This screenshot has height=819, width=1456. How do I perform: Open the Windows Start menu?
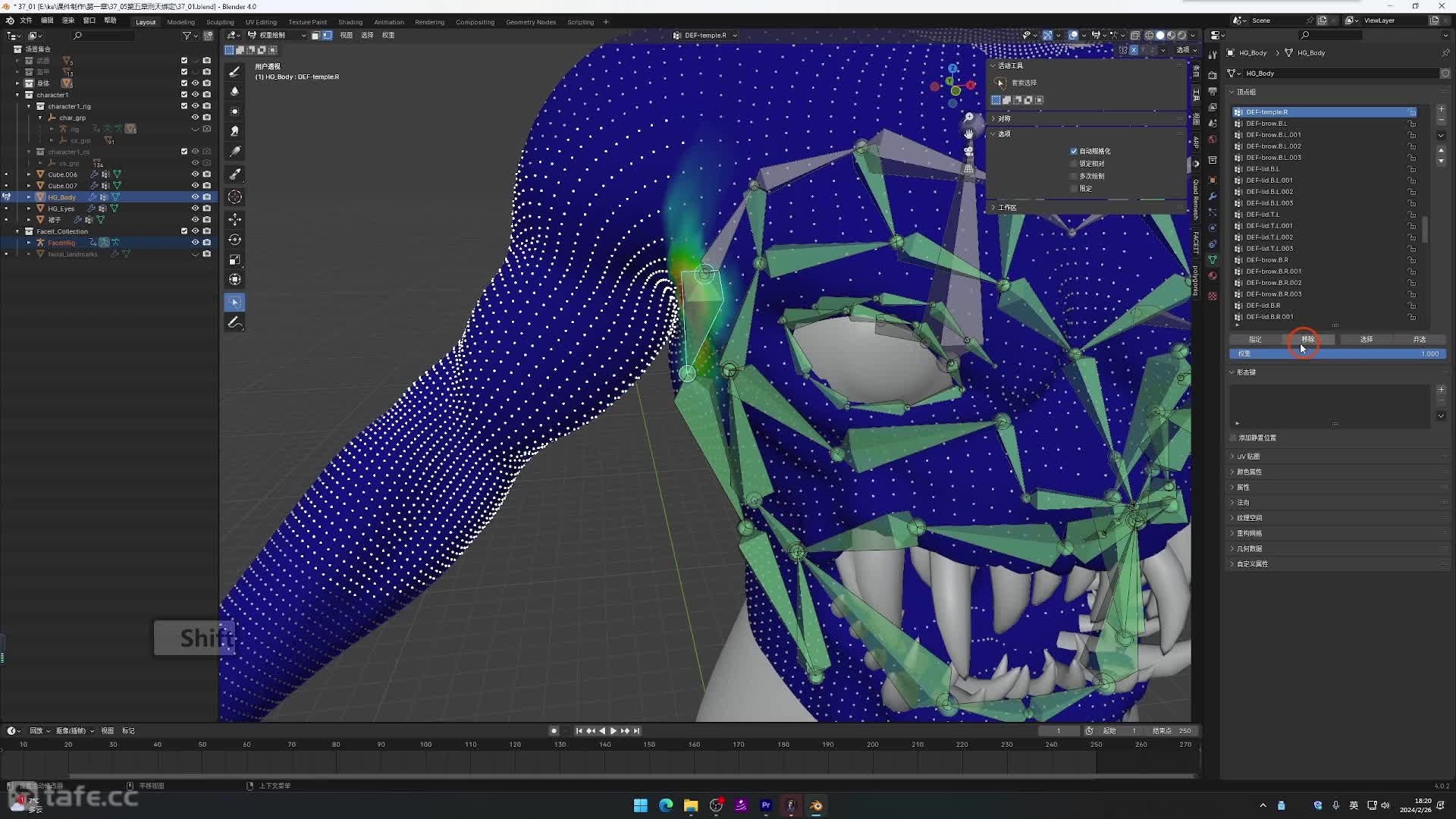(641, 805)
